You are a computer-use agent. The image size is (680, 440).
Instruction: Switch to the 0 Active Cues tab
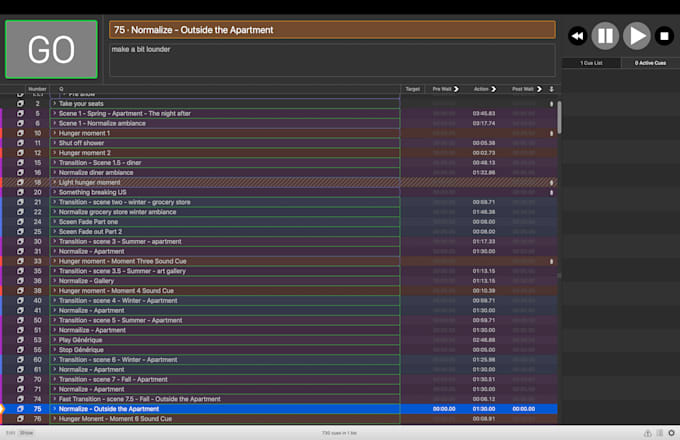[650, 63]
